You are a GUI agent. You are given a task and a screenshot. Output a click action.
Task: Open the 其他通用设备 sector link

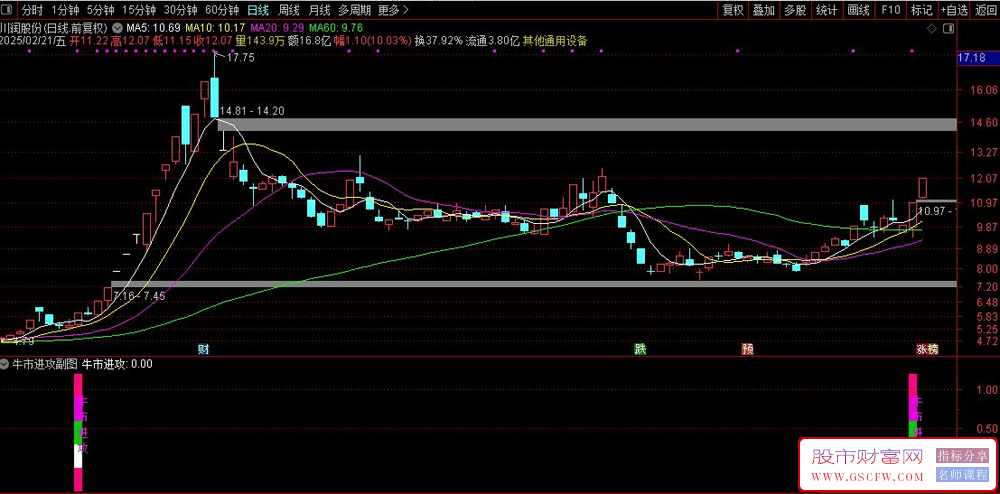point(555,41)
